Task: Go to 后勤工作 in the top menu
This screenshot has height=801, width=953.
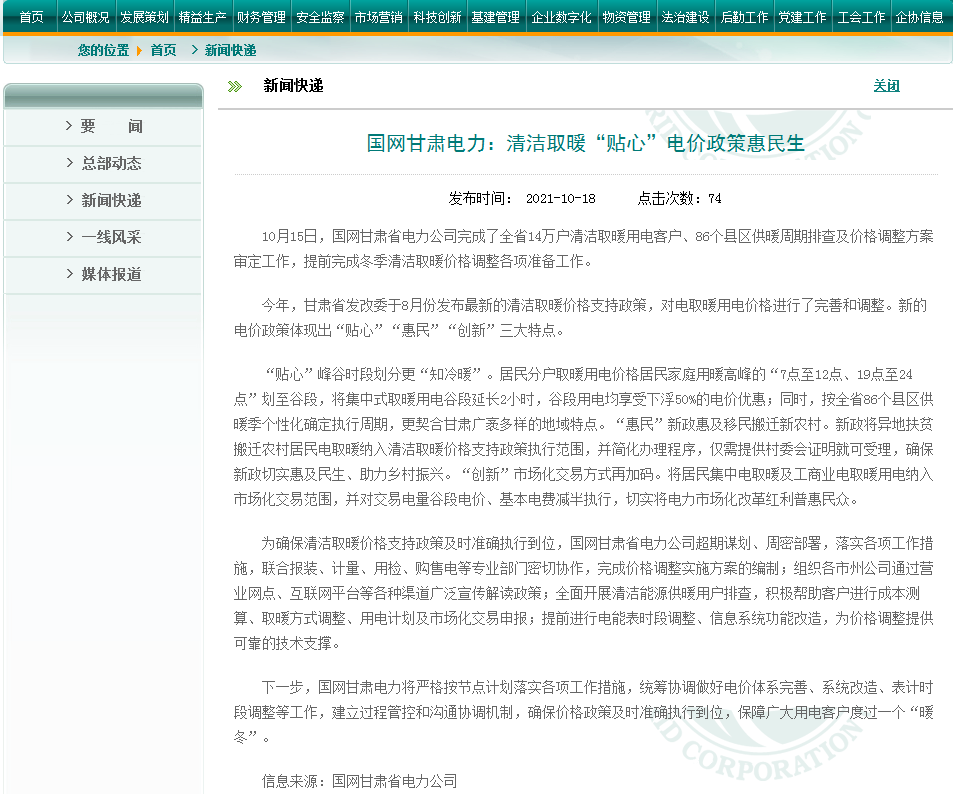Action: click(x=745, y=17)
